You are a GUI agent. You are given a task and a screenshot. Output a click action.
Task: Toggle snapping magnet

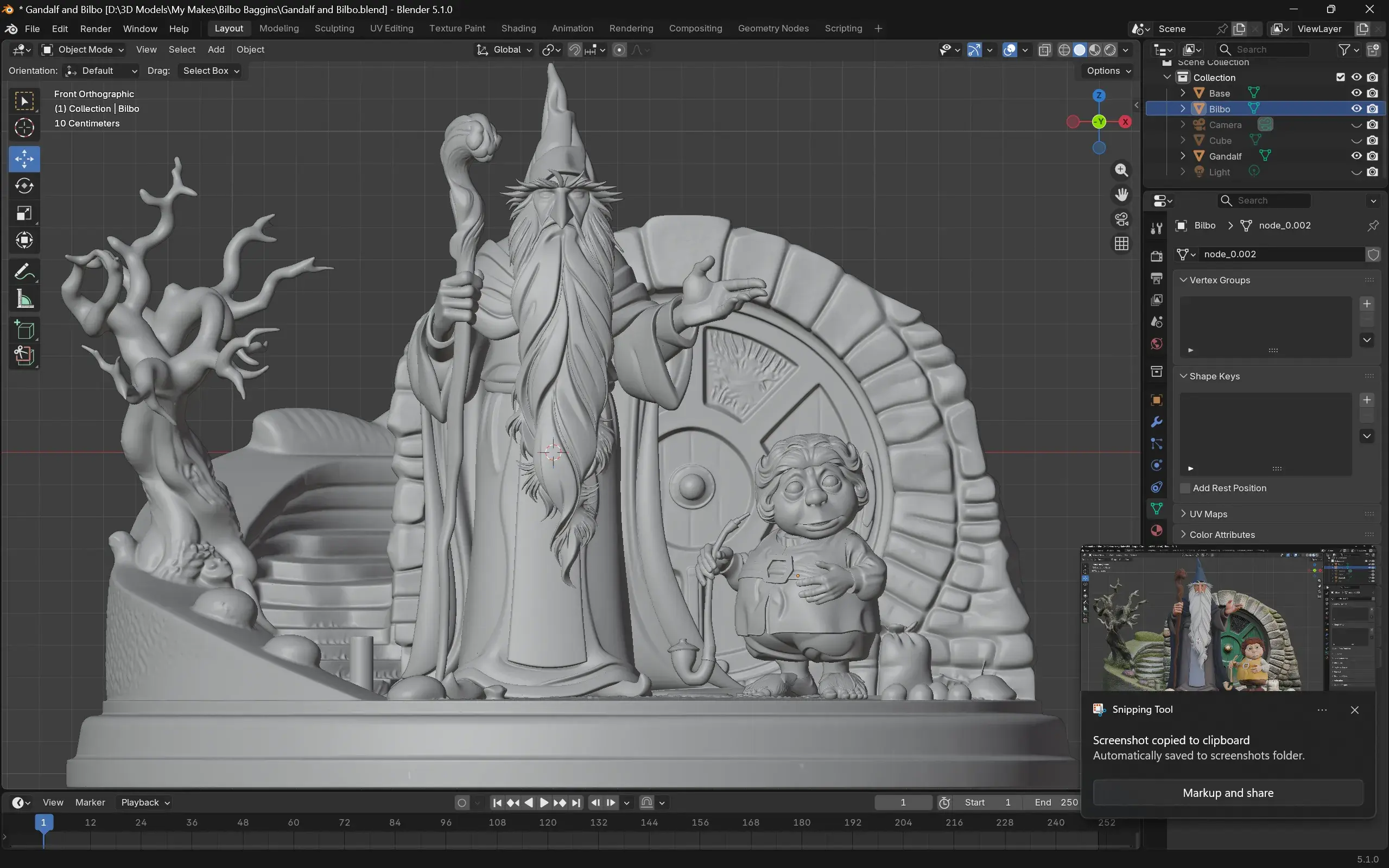coord(574,50)
